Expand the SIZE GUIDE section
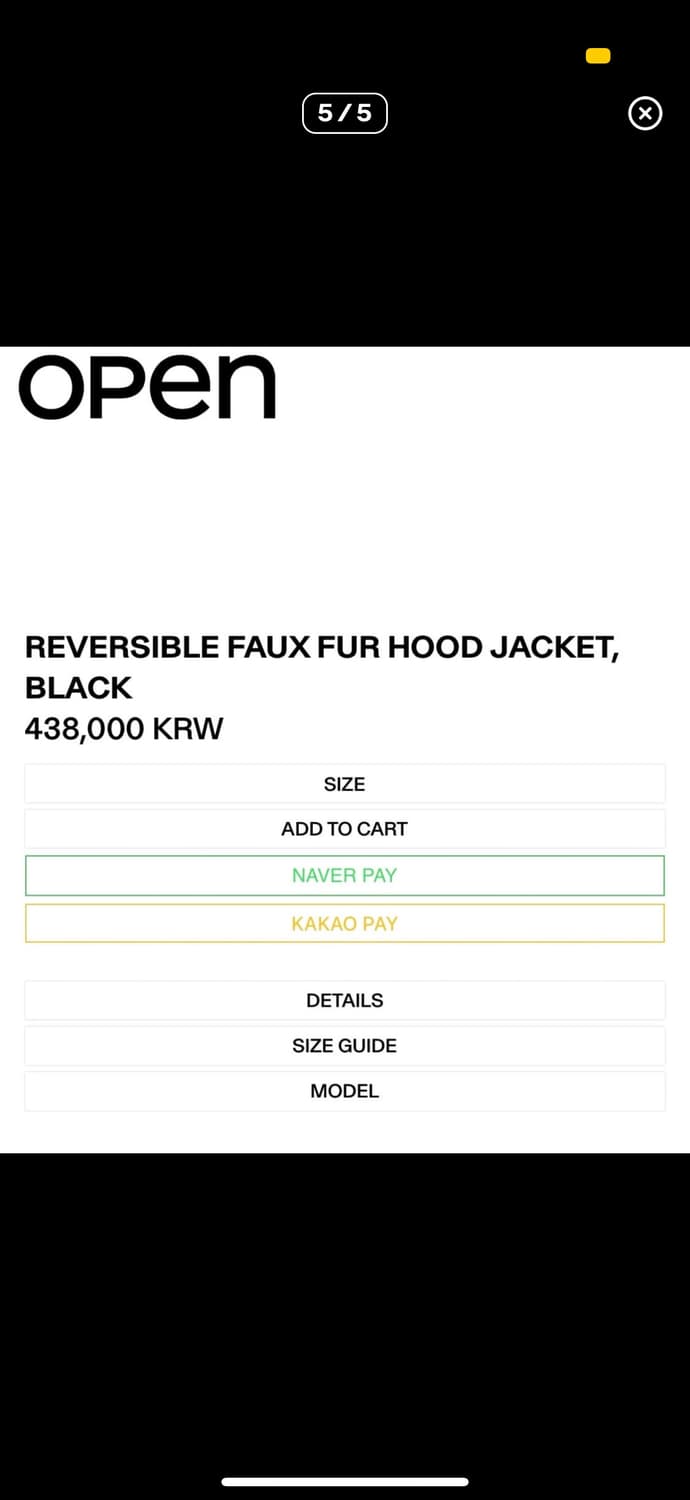Viewport: 690px width, 1500px height. tap(344, 1045)
